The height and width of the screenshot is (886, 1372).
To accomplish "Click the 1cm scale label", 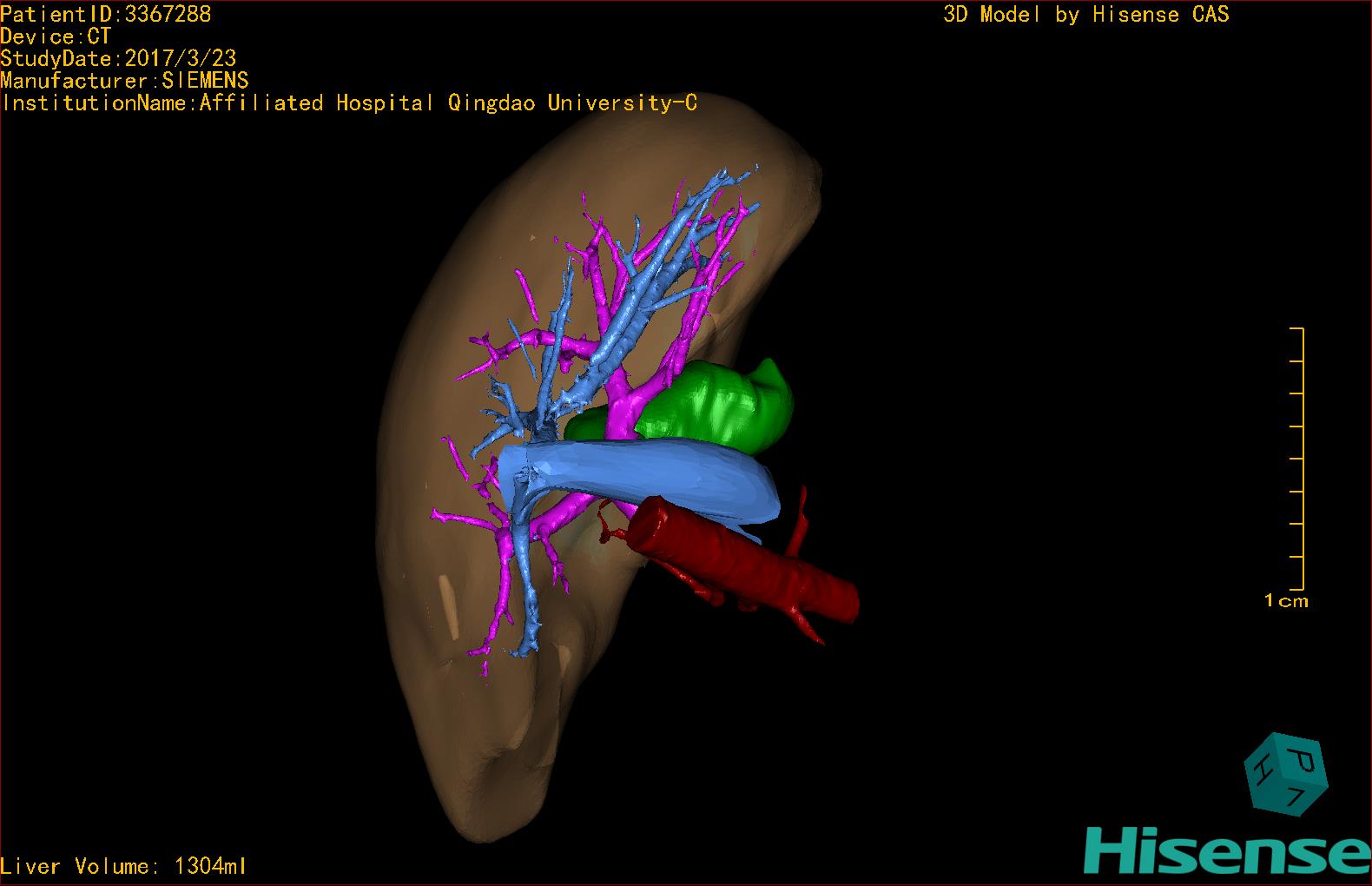I will (1286, 601).
